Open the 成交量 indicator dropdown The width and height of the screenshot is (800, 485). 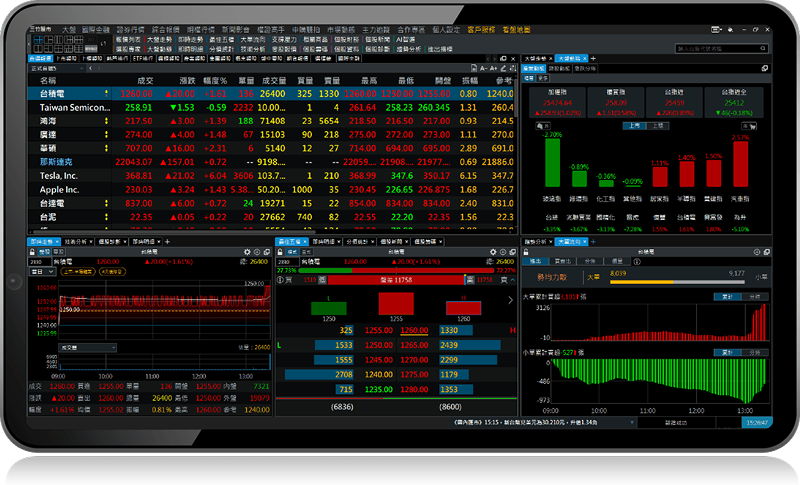tap(88, 348)
